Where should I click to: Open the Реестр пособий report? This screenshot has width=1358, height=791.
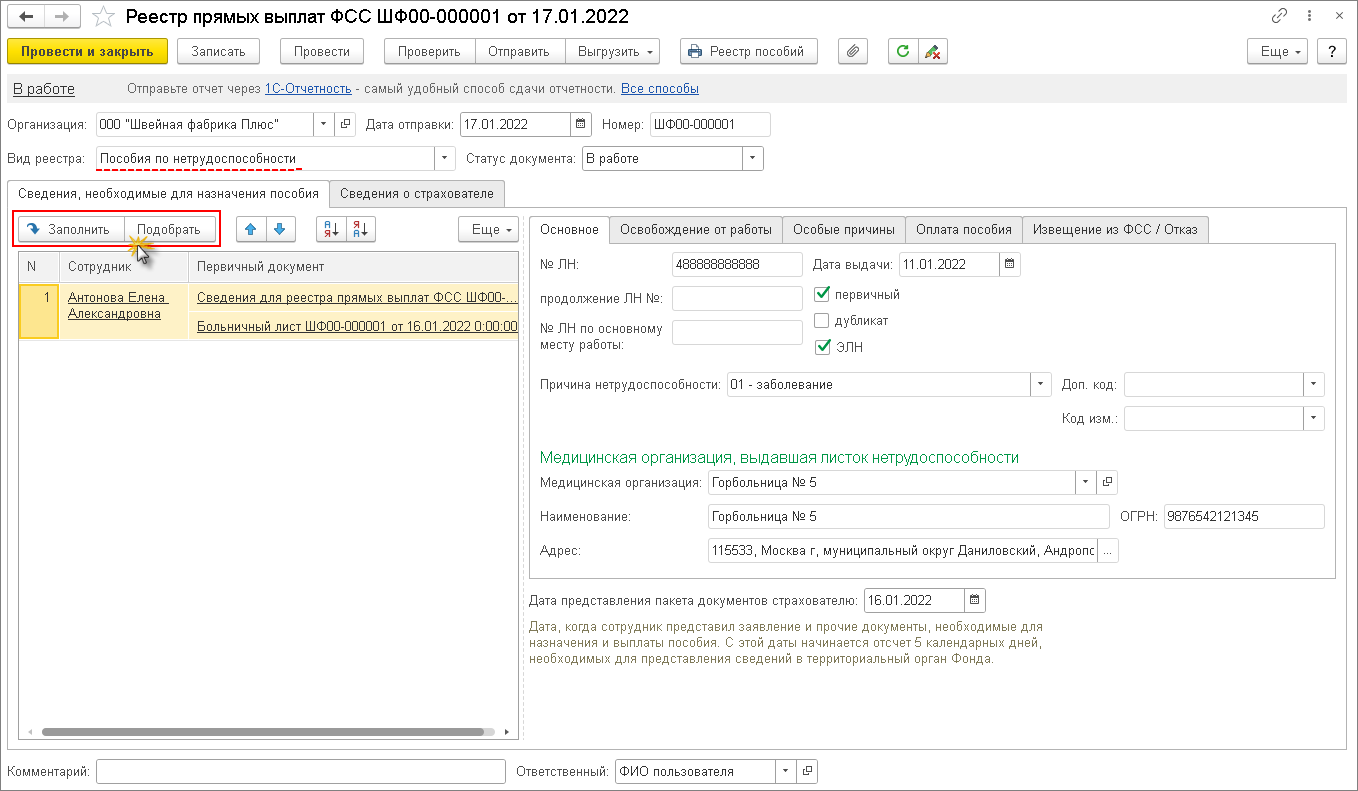(x=749, y=51)
